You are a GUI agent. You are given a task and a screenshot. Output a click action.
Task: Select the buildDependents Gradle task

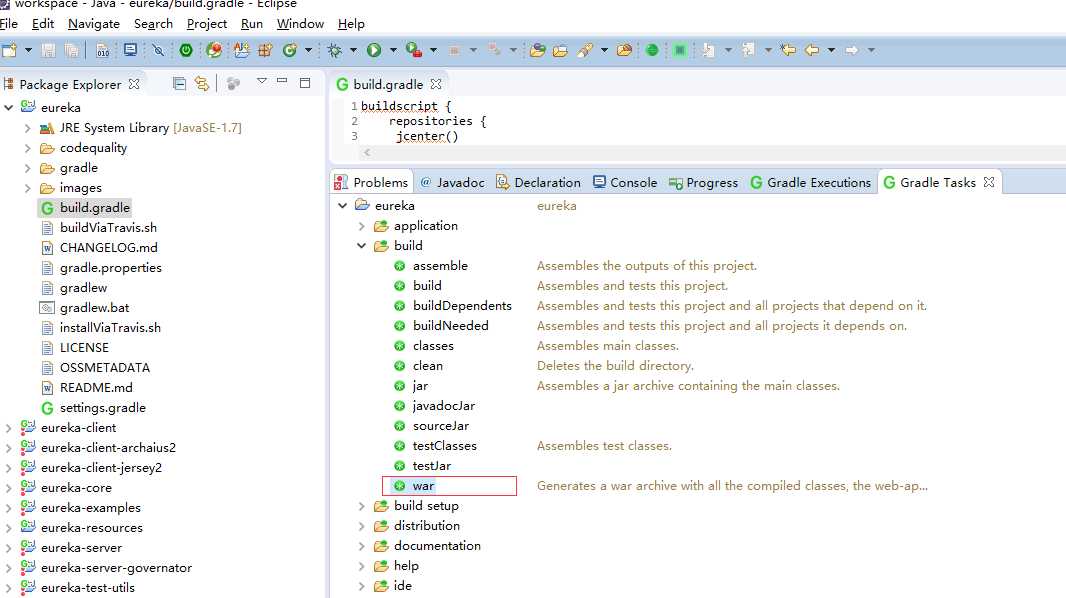[x=462, y=306]
